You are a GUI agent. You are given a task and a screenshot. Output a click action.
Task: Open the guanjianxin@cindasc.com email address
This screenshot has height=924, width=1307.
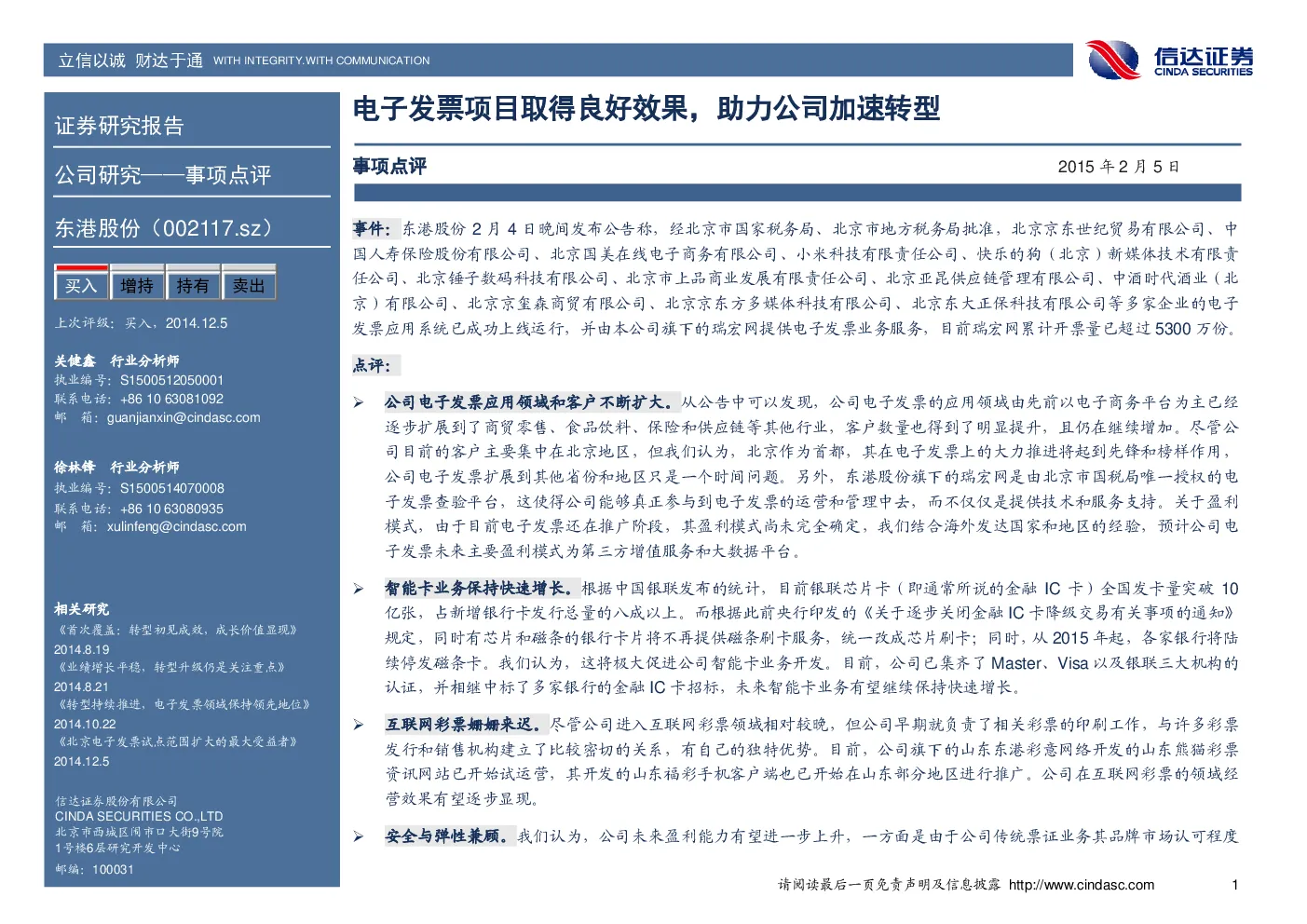coord(184,417)
